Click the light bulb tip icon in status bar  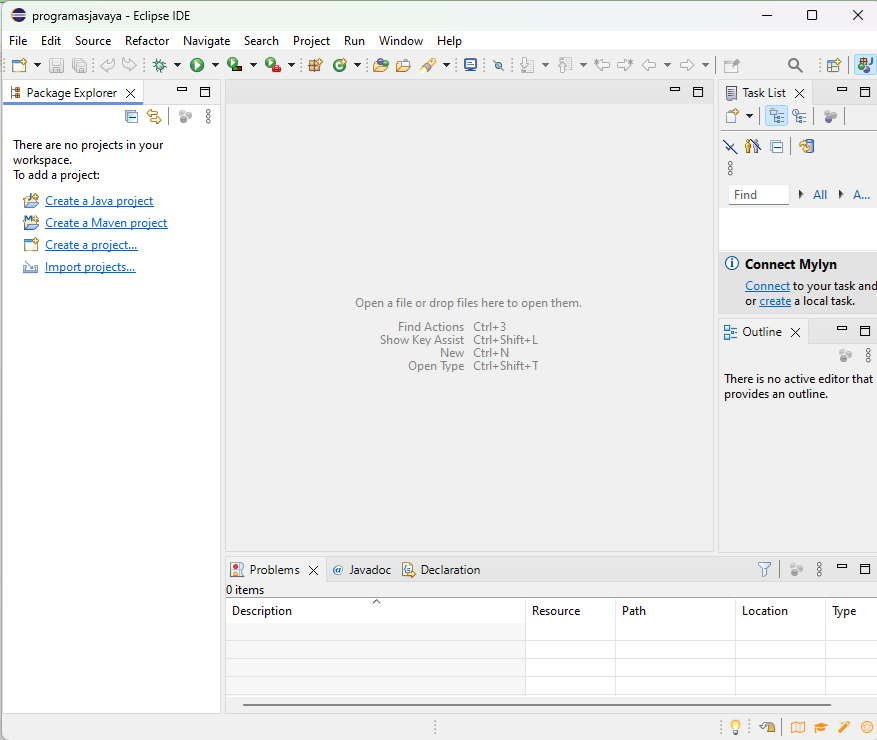(x=735, y=727)
